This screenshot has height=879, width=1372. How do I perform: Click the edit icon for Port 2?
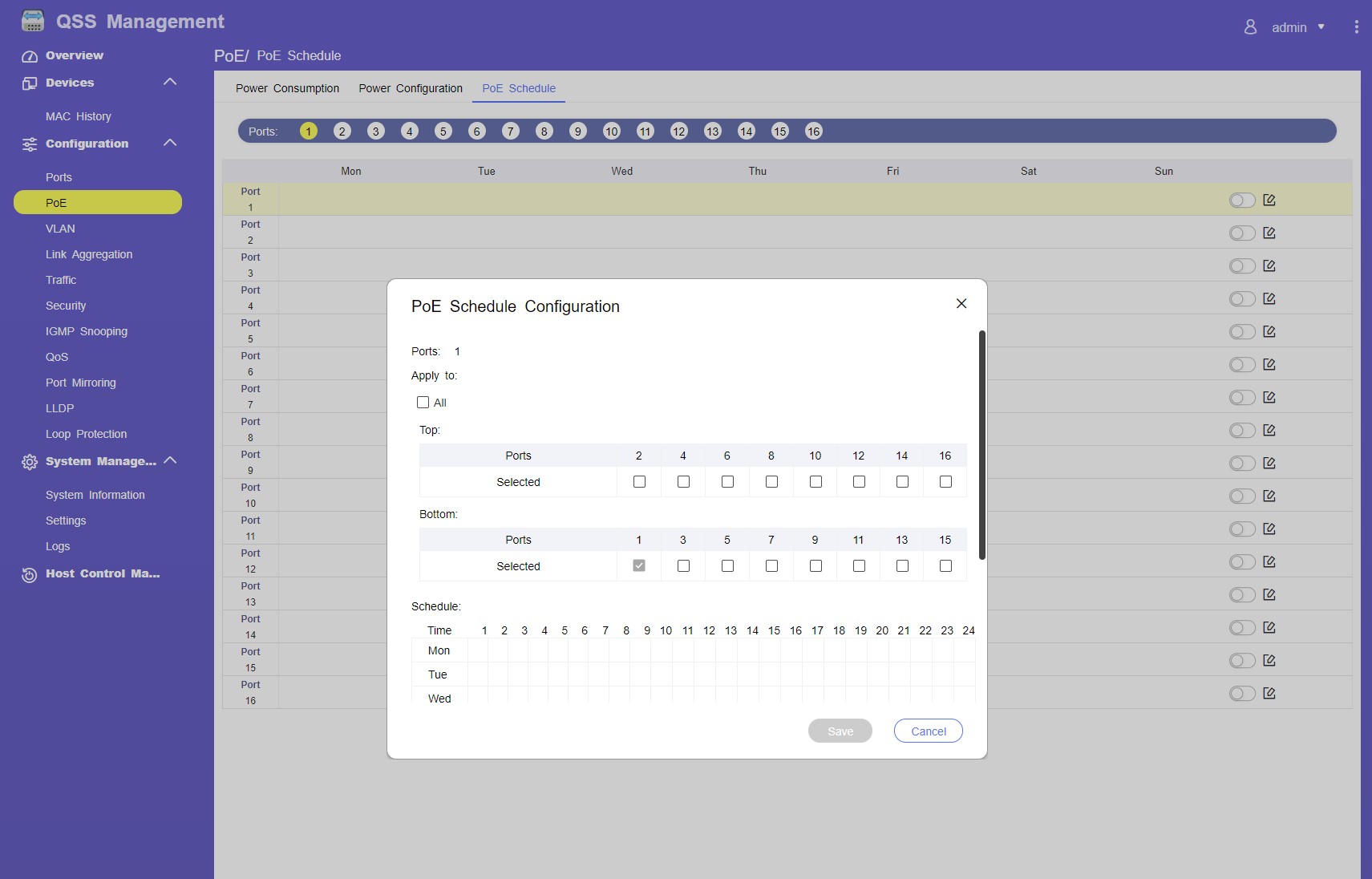point(1269,233)
